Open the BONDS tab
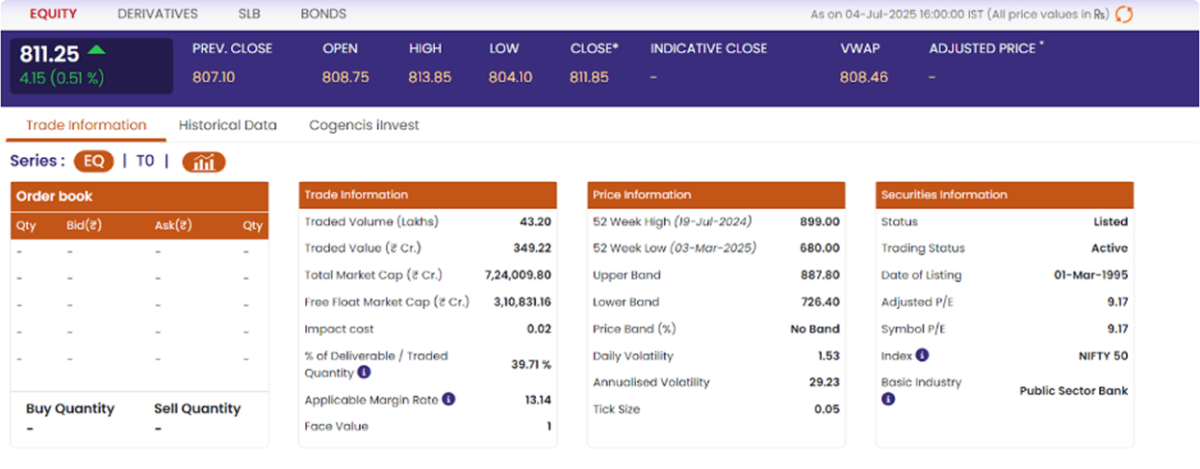 [324, 14]
